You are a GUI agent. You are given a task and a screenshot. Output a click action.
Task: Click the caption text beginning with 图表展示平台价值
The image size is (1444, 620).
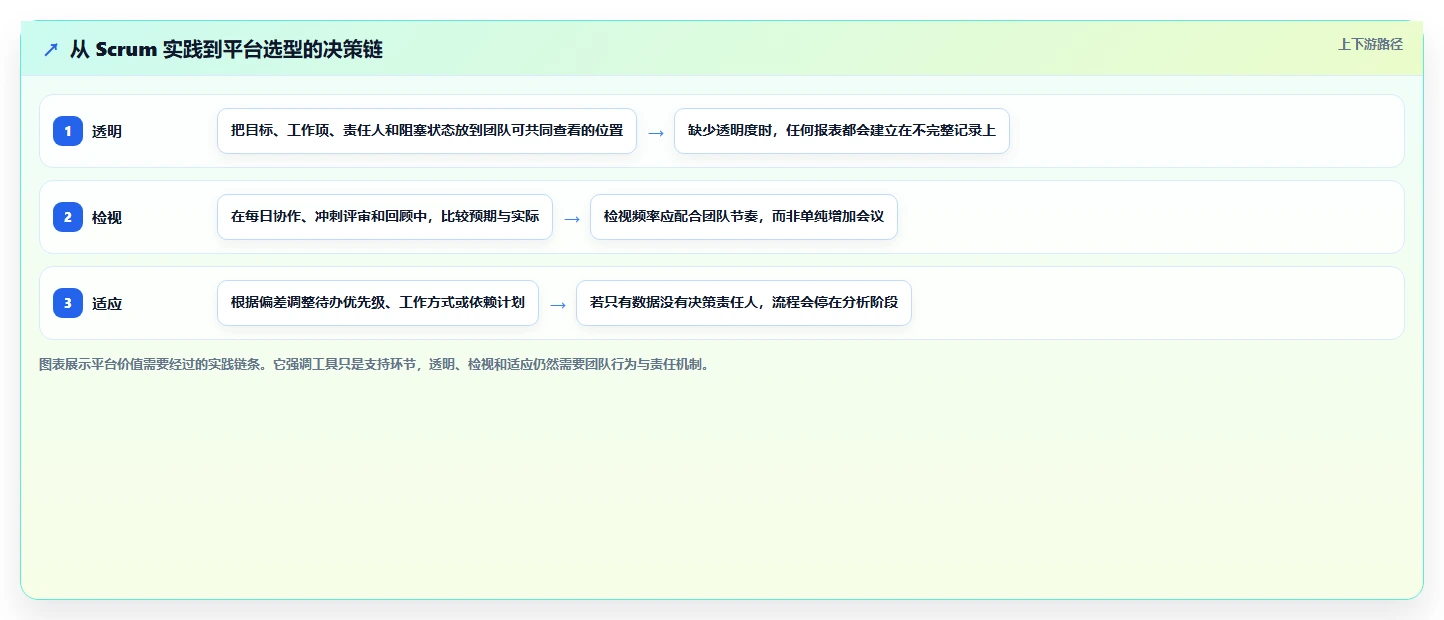[374, 365]
